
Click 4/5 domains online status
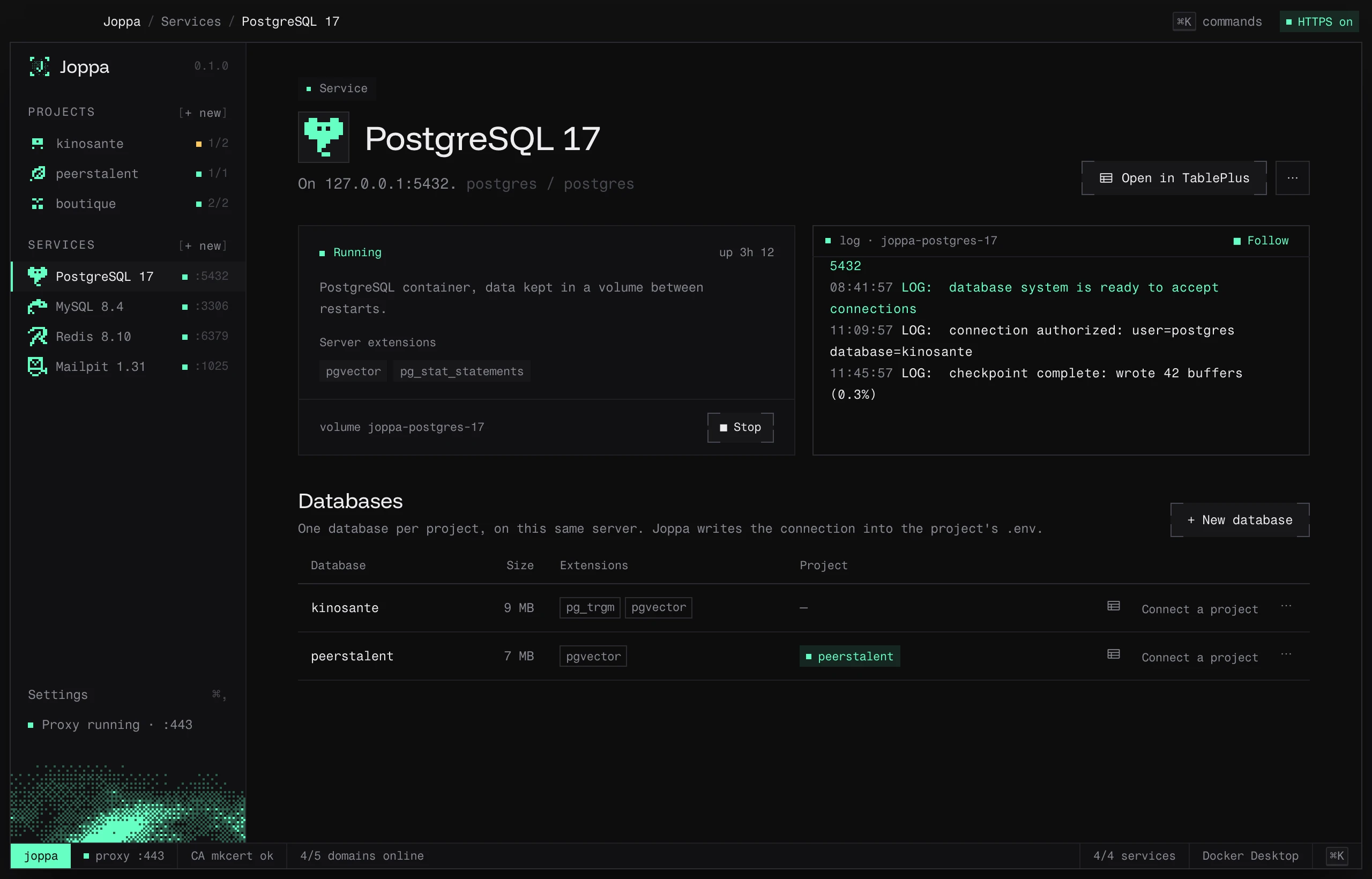coord(362,855)
